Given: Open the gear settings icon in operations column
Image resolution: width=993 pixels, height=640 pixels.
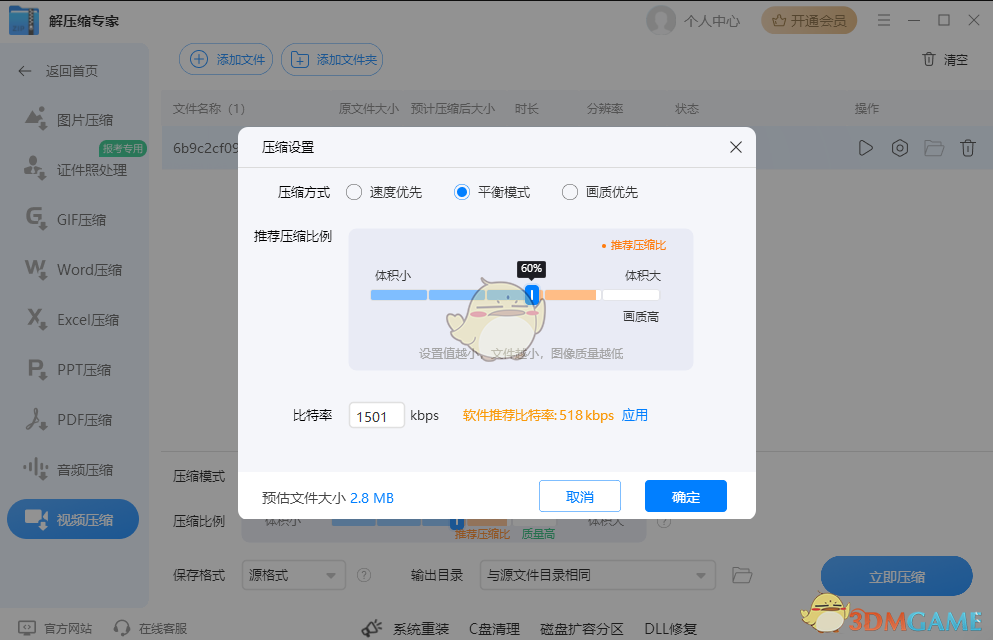Looking at the screenshot, I should pyautogui.click(x=899, y=147).
